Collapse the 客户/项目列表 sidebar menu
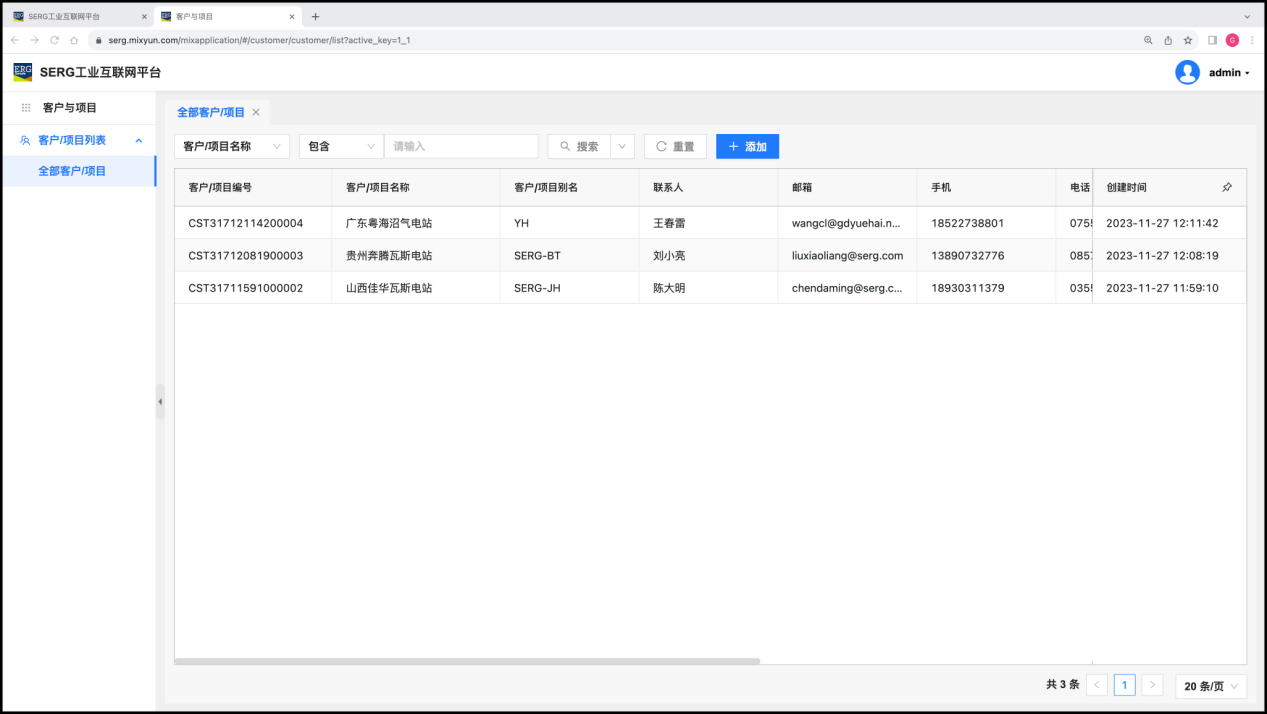This screenshot has width=1267, height=714. tap(139, 141)
